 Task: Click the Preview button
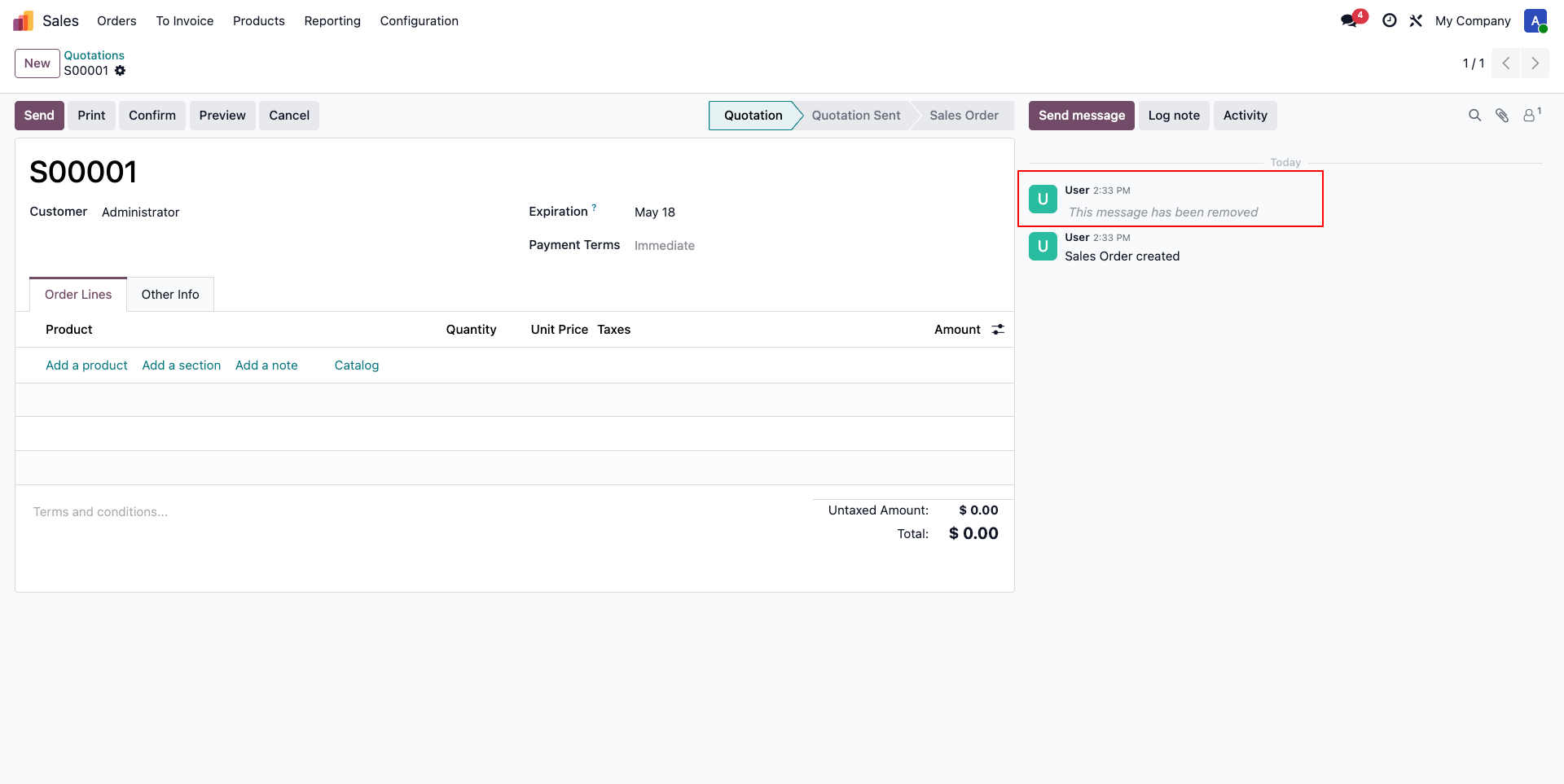coord(222,116)
